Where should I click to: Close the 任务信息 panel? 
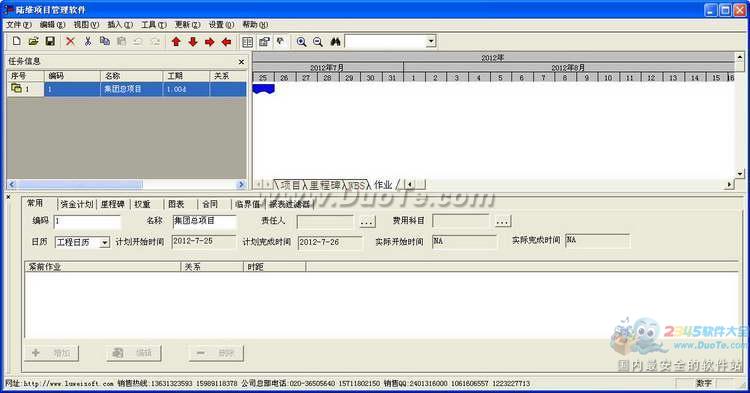(241, 62)
